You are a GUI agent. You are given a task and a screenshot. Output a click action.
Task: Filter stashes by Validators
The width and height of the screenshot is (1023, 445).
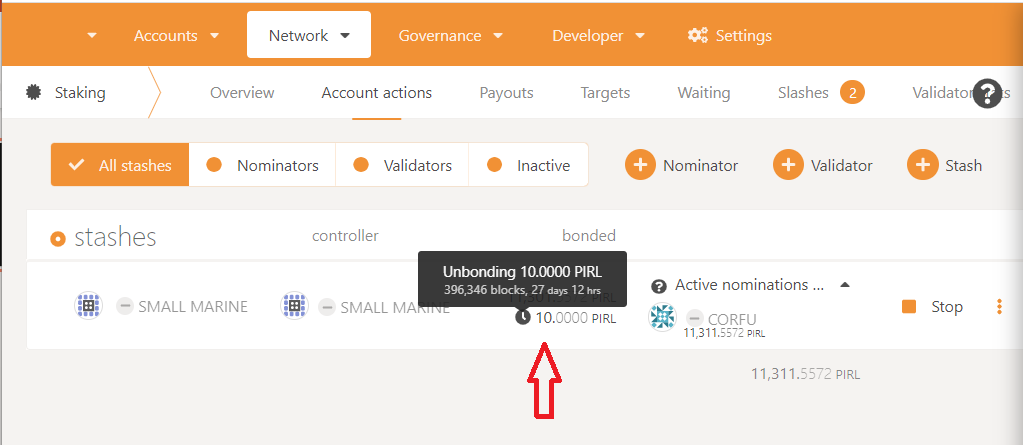coord(402,165)
